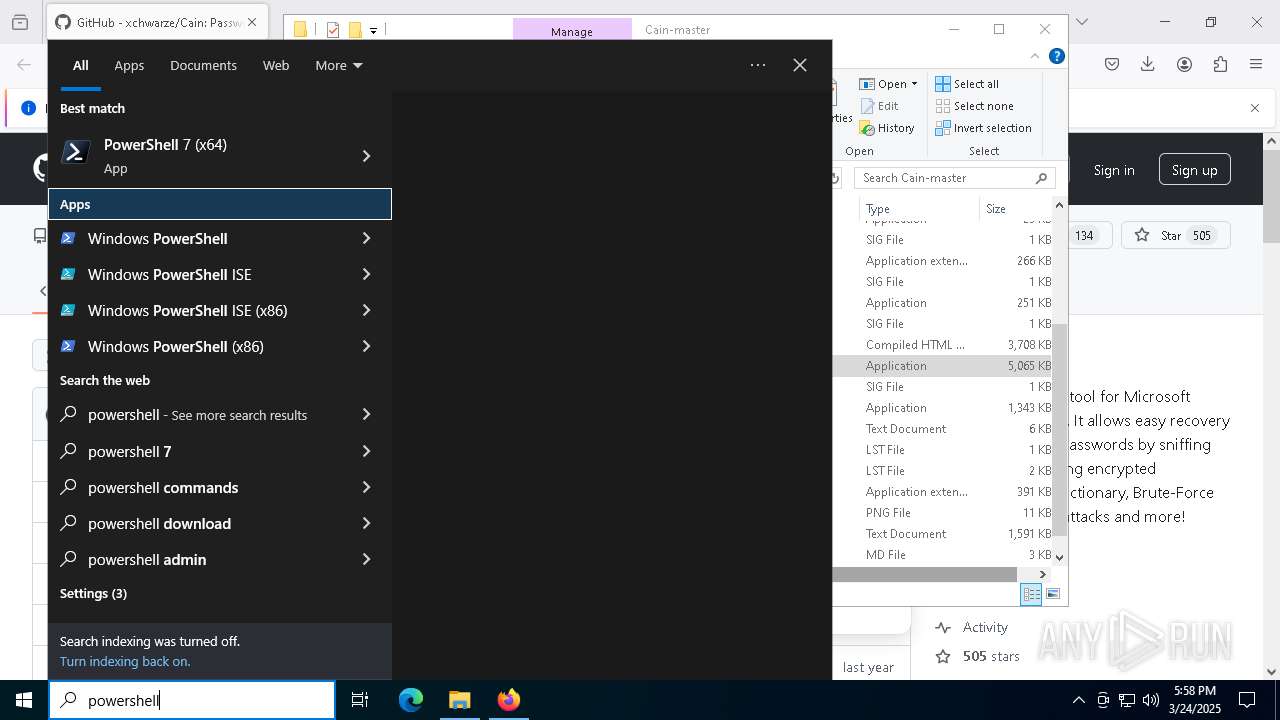Star the Cain repository on GitHub
This screenshot has width=1280, height=720.
click(1174, 236)
